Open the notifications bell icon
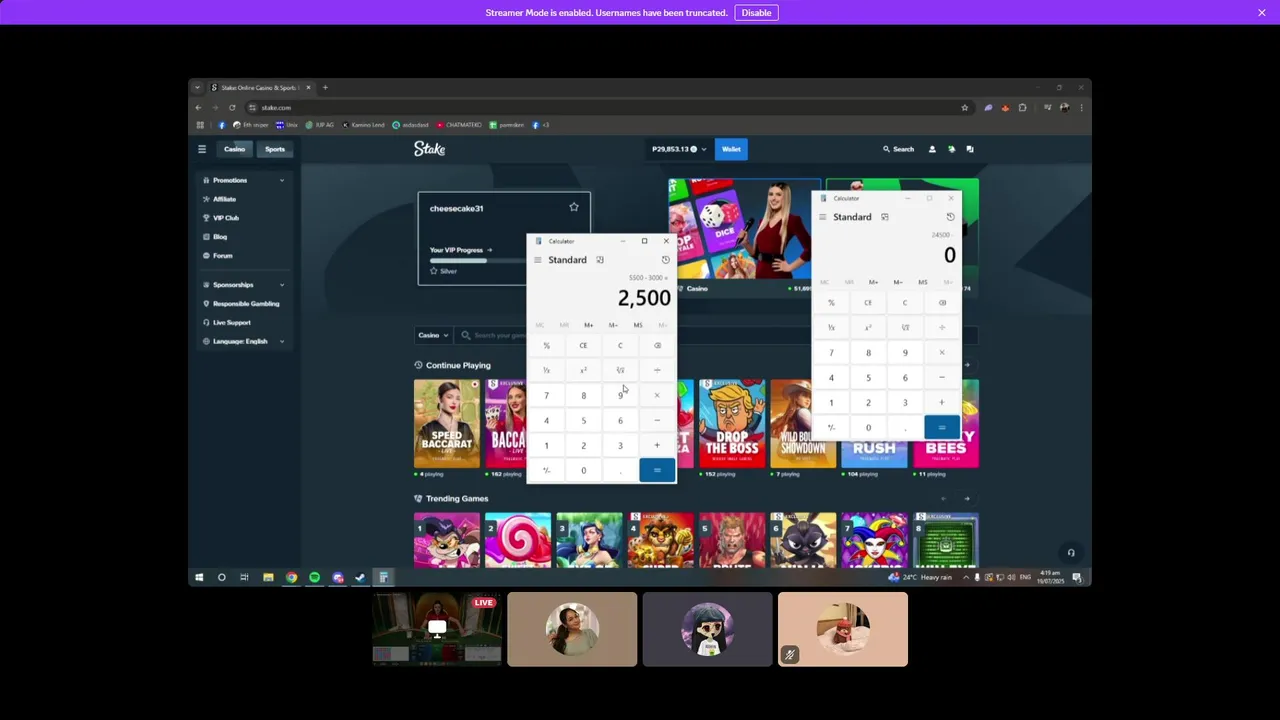 click(x=951, y=149)
